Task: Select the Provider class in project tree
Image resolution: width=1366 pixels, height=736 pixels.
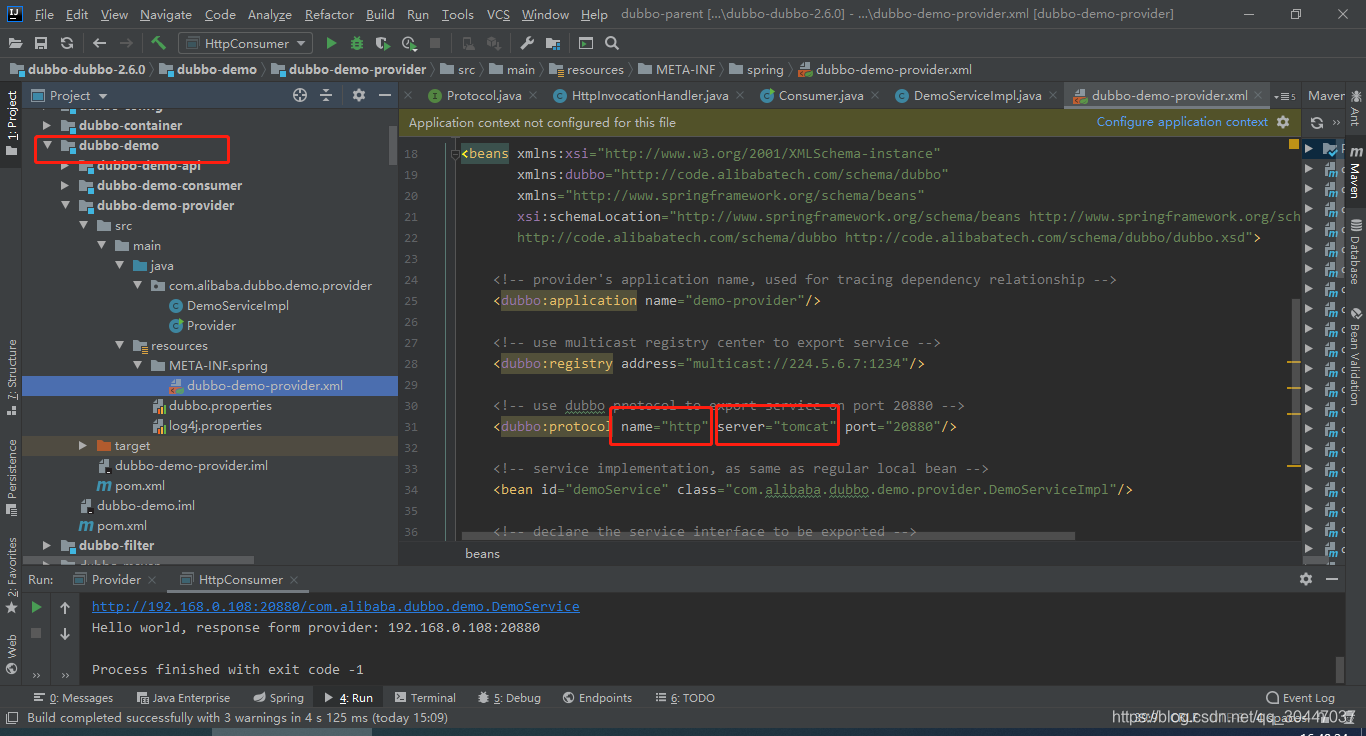Action: [x=211, y=325]
